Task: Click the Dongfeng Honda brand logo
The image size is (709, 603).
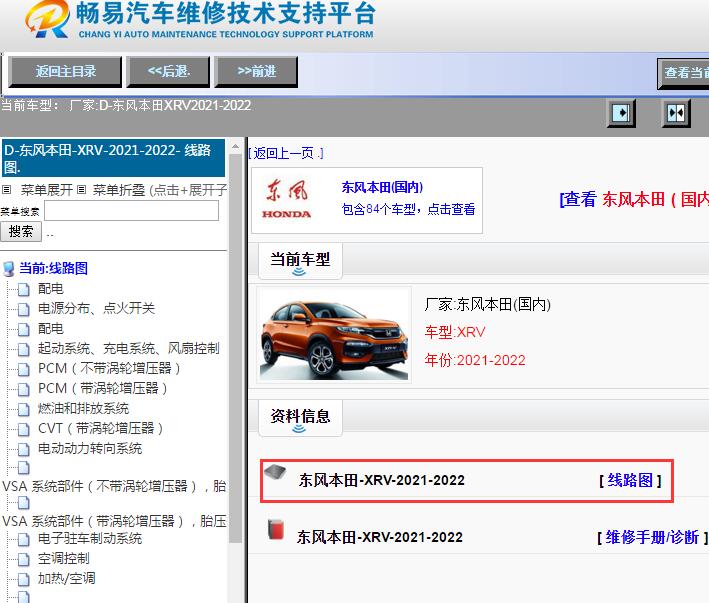Action: (286, 199)
